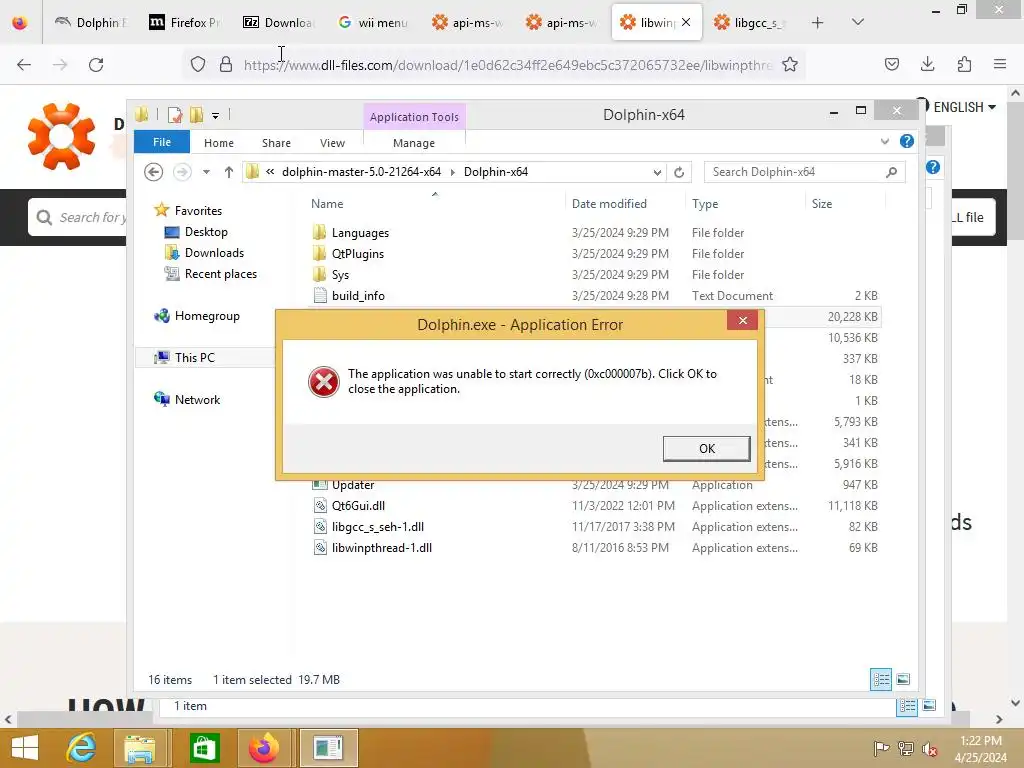This screenshot has height=768, width=1024.
Task: Reload the dll-files.com page
Action: 96,65
